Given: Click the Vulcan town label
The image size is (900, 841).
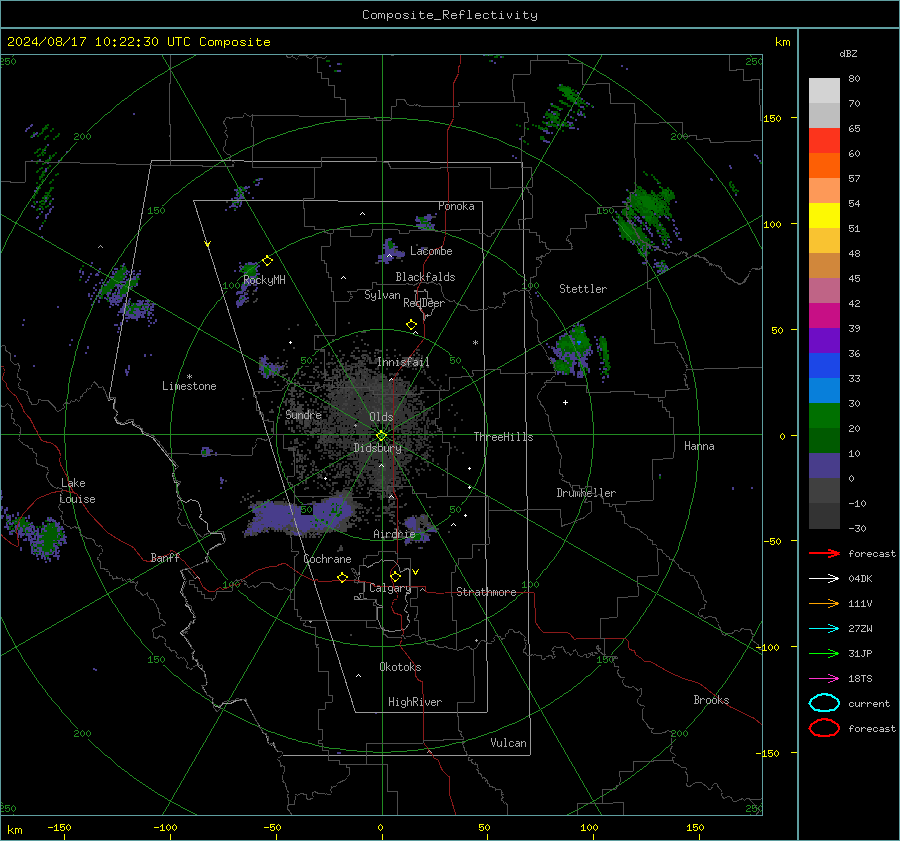Looking at the screenshot, I should tap(508, 743).
